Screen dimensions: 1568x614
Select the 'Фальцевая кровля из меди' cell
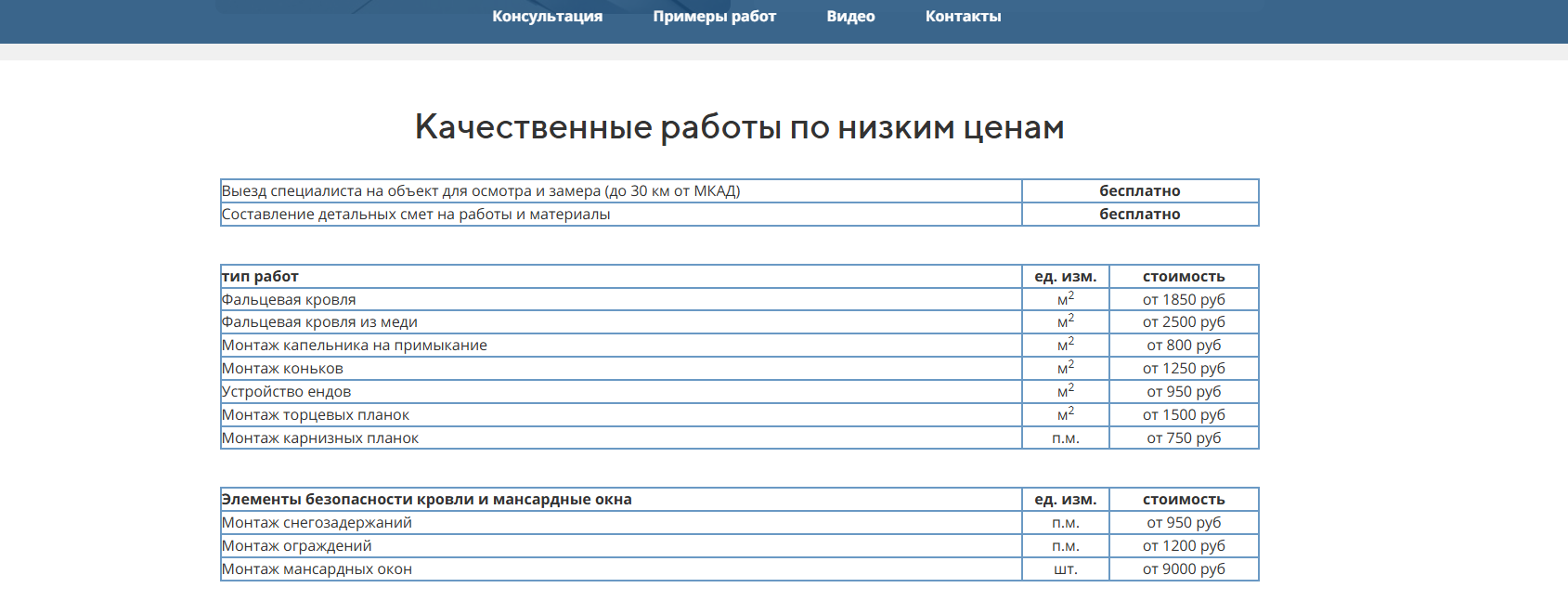tap(621, 321)
